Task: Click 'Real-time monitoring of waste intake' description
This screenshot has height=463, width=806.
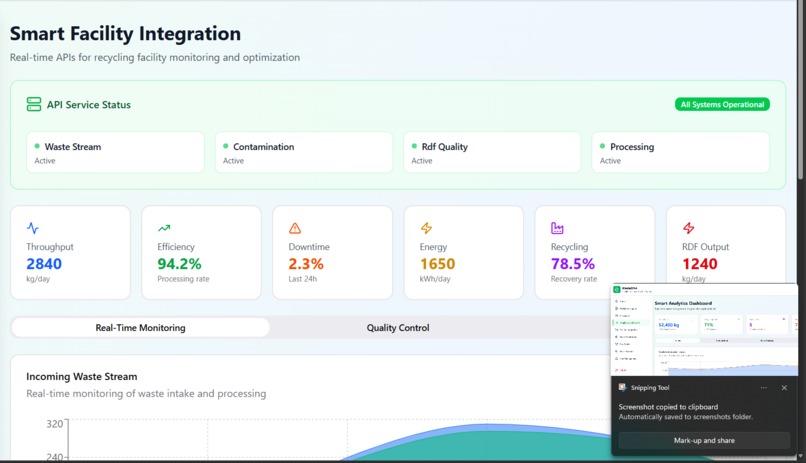Action: pos(146,393)
